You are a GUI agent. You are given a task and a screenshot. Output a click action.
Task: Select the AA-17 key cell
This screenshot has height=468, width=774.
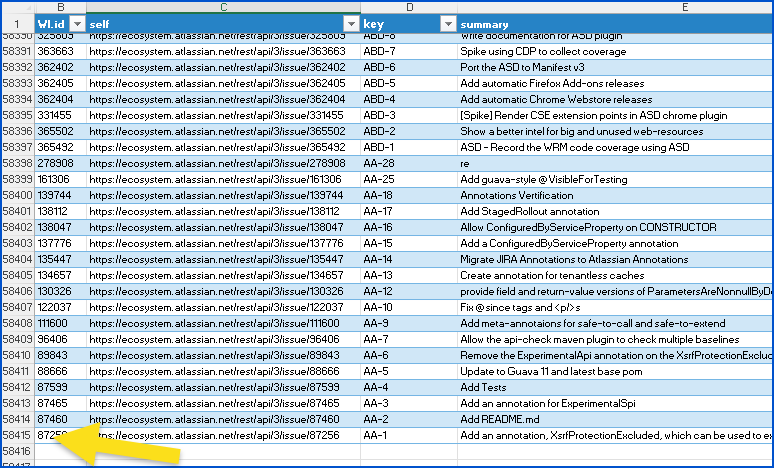tap(409, 211)
